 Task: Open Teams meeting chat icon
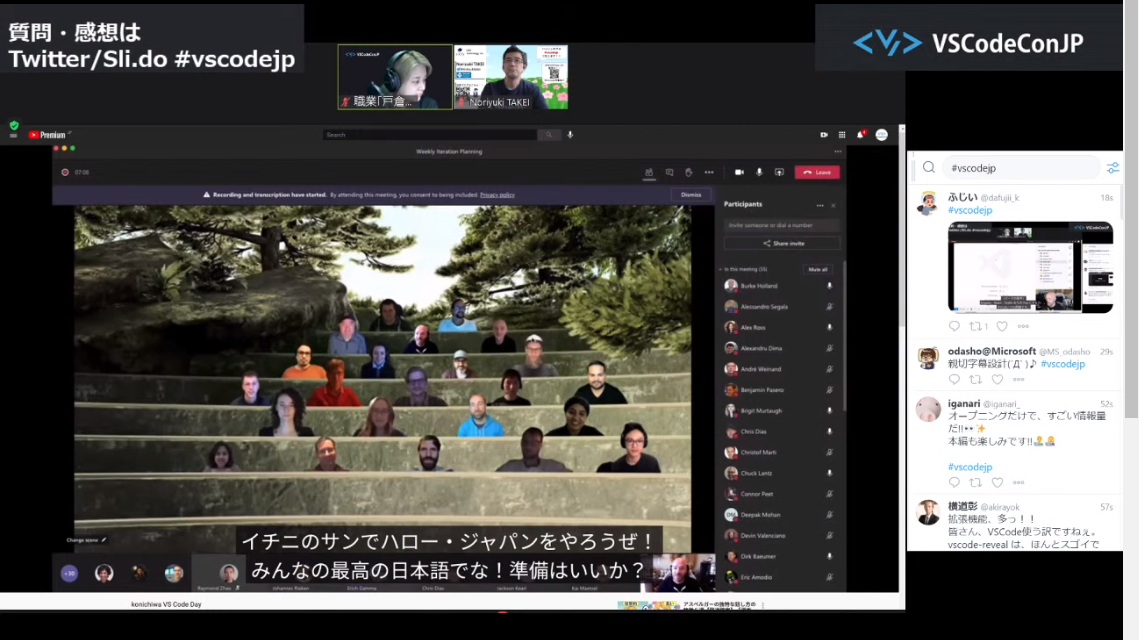tap(669, 173)
